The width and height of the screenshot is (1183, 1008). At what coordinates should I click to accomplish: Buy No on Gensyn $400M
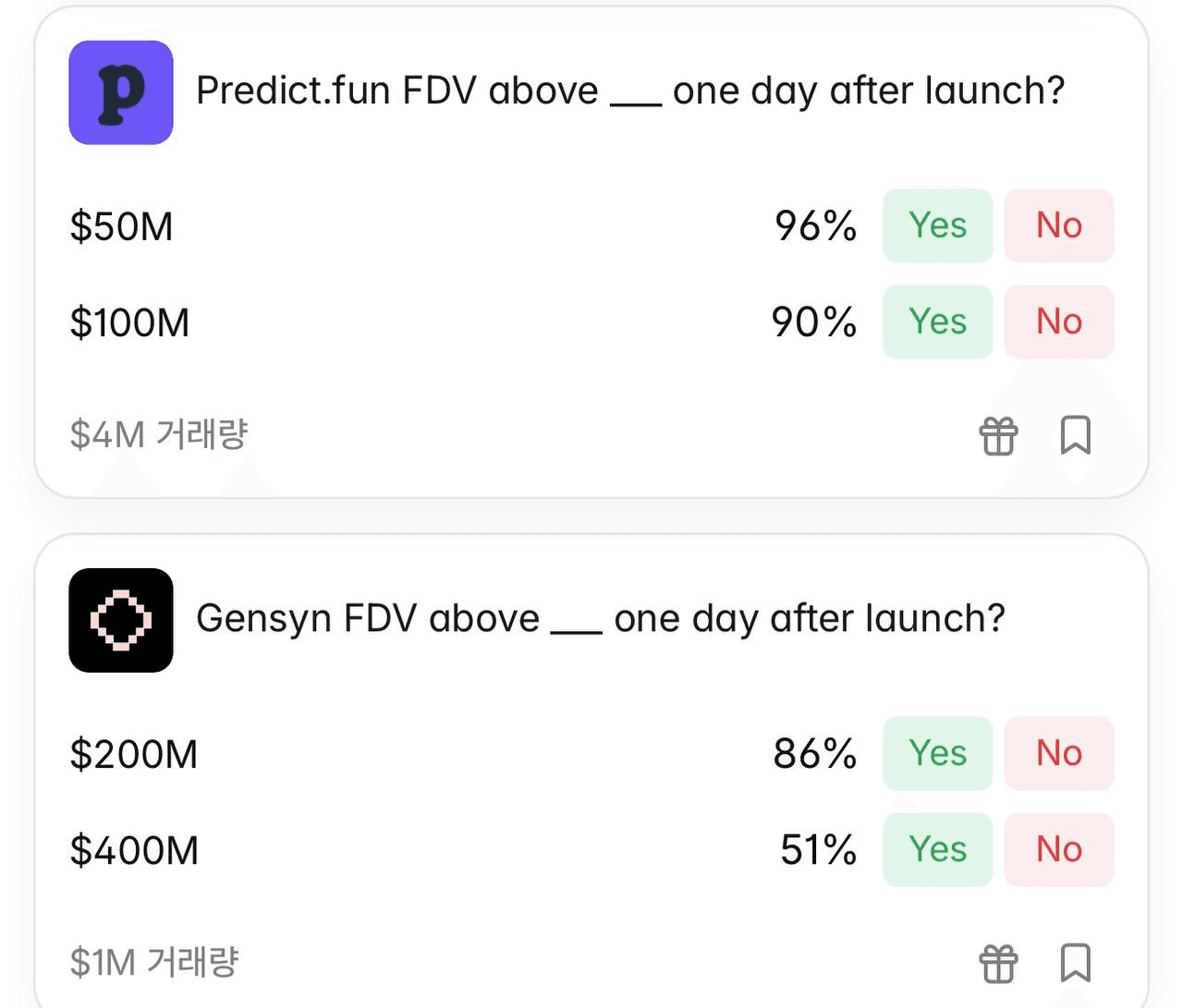tap(1058, 850)
